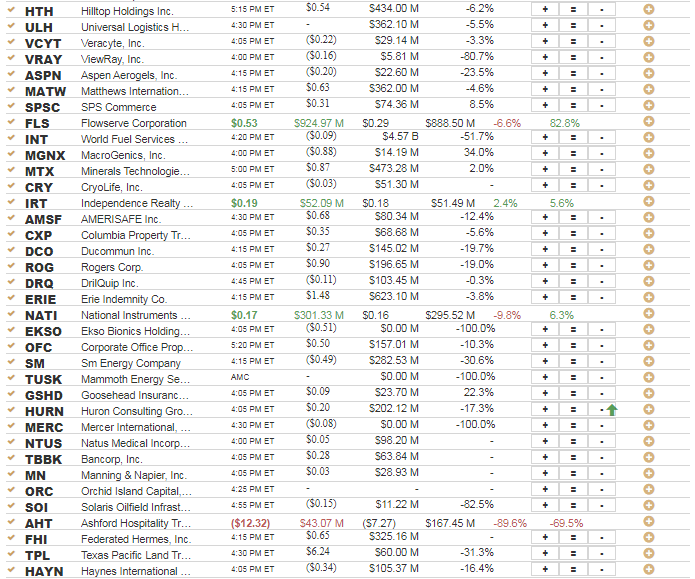Click the $4.57 B revenue for INT

pos(400,137)
